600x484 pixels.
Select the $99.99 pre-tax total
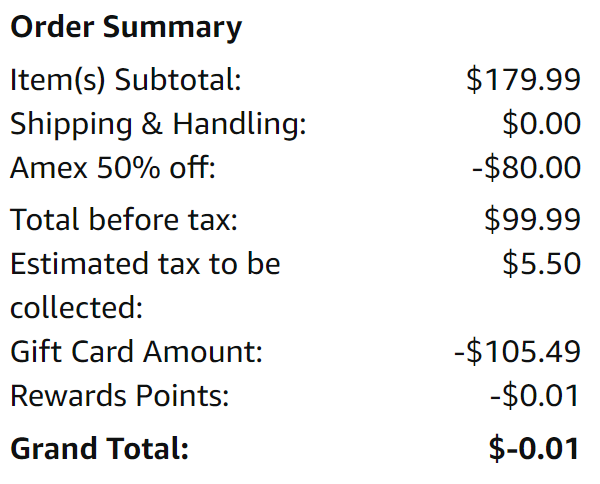point(532,219)
